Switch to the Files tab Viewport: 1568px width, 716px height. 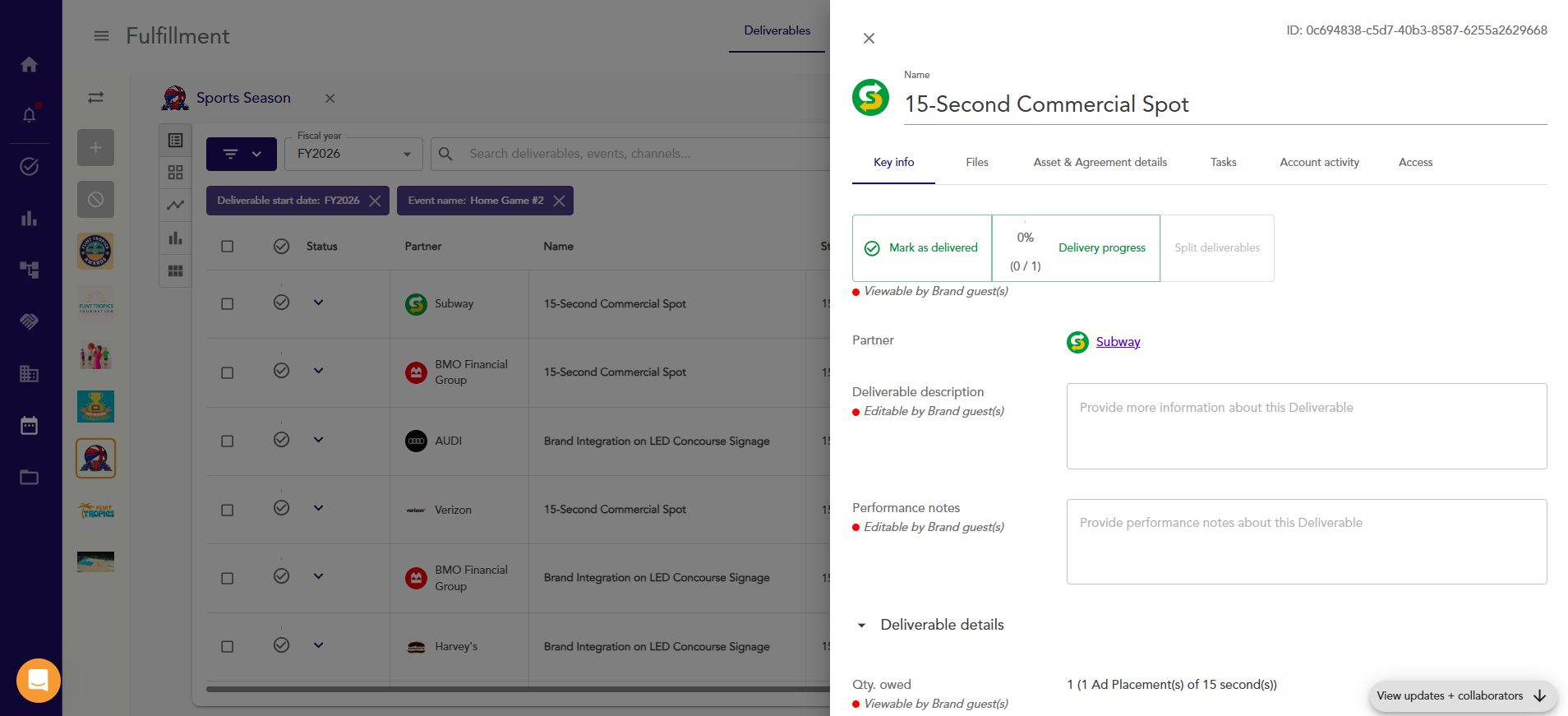977,163
